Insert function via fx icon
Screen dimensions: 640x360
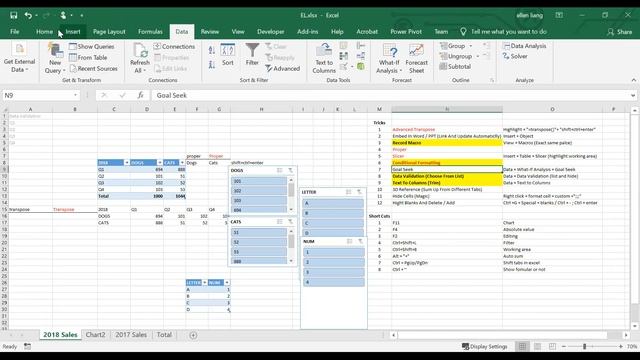pyautogui.click(x=140, y=95)
